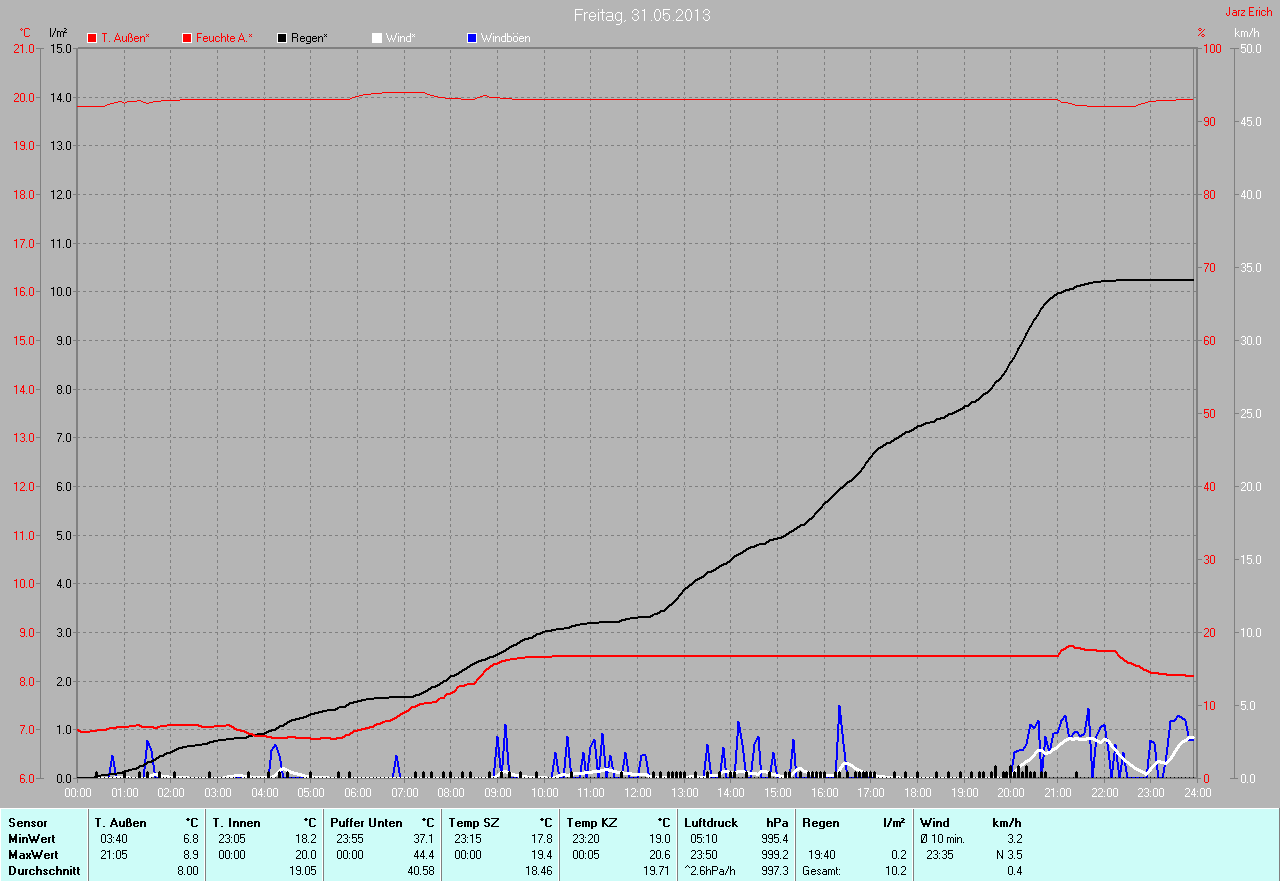Screen dimensions: 1280x881
Task: Select the black Regen legend swatch
Action: pos(282,38)
